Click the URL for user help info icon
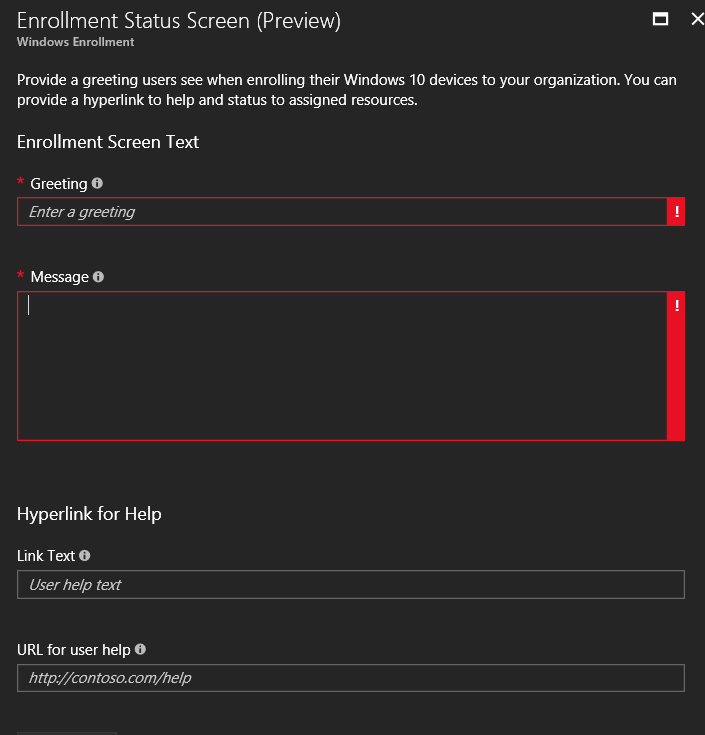Viewport: 705px width, 735px height. tap(140, 649)
